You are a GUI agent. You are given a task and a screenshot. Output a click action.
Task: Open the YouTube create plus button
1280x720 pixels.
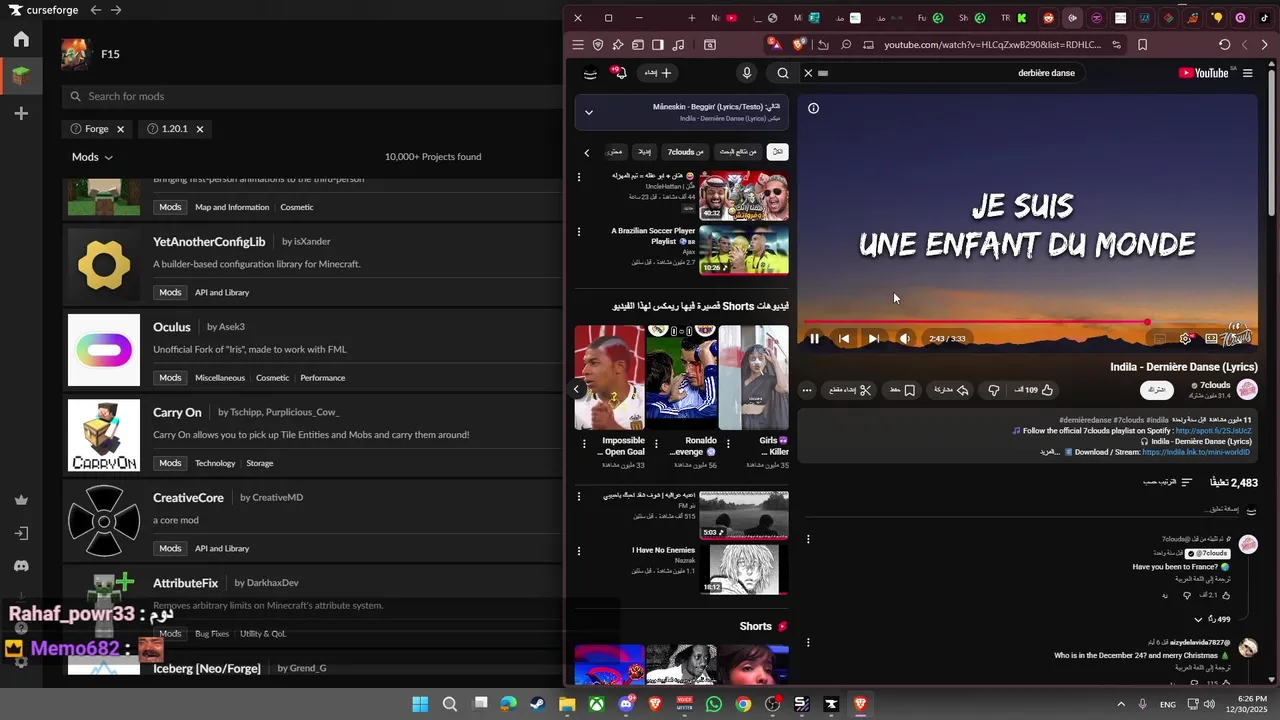click(x=657, y=73)
